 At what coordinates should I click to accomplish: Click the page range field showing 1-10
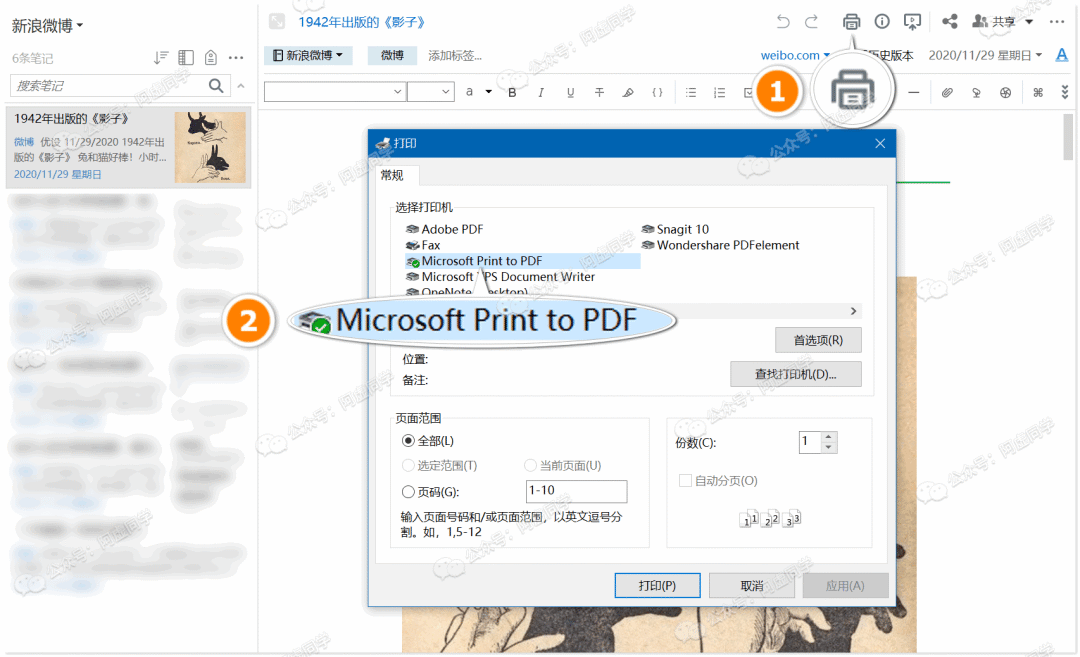[576, 490]
